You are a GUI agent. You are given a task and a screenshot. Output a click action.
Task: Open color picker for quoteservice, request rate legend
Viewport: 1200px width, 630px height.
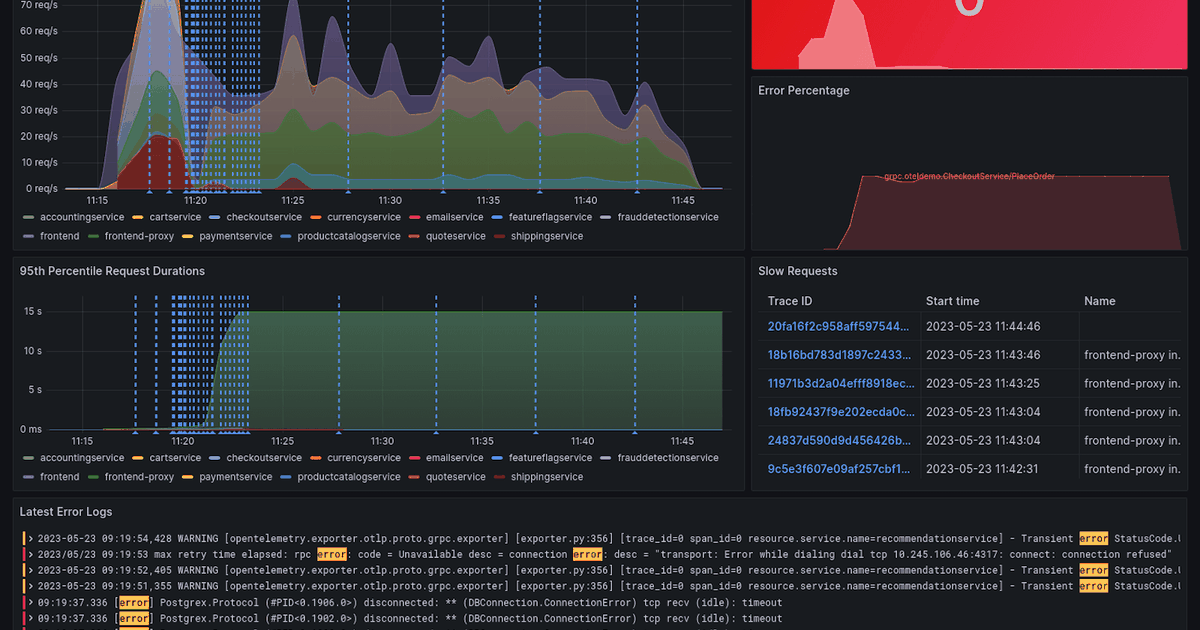pyautogui.click(x=416, y=237)
